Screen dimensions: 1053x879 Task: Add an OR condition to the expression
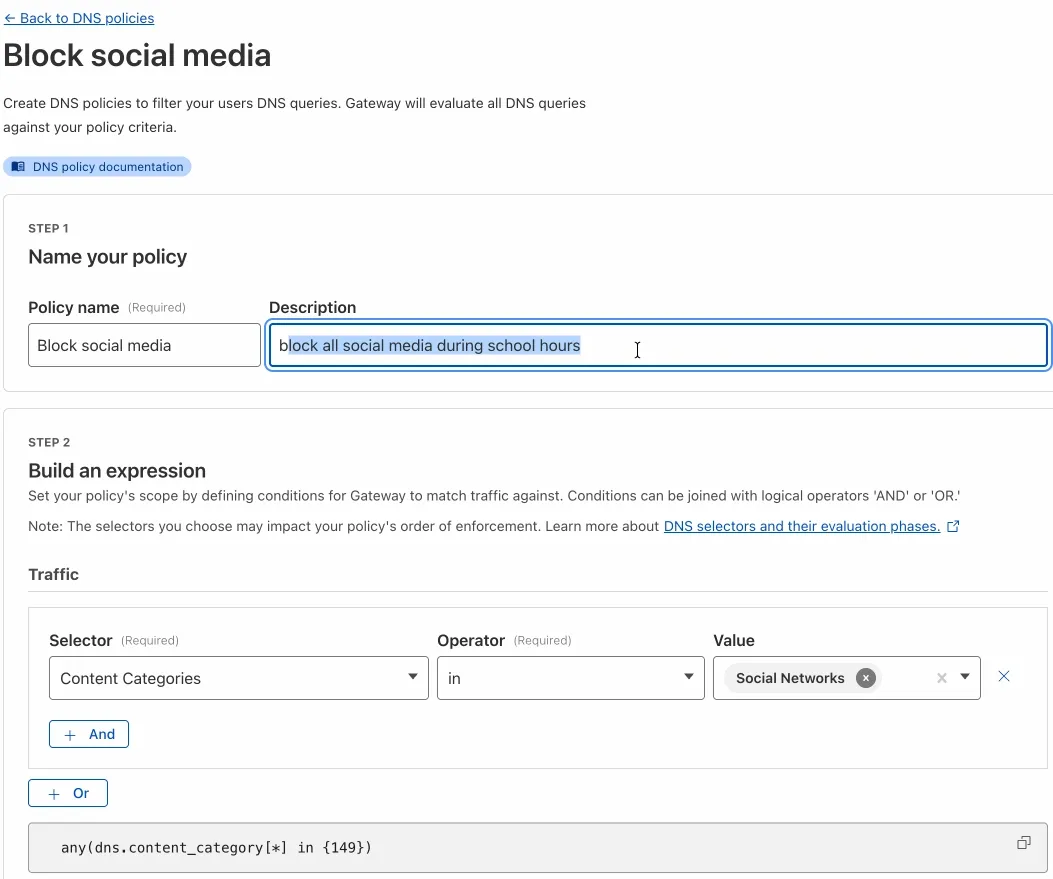[x=67, y=792]
